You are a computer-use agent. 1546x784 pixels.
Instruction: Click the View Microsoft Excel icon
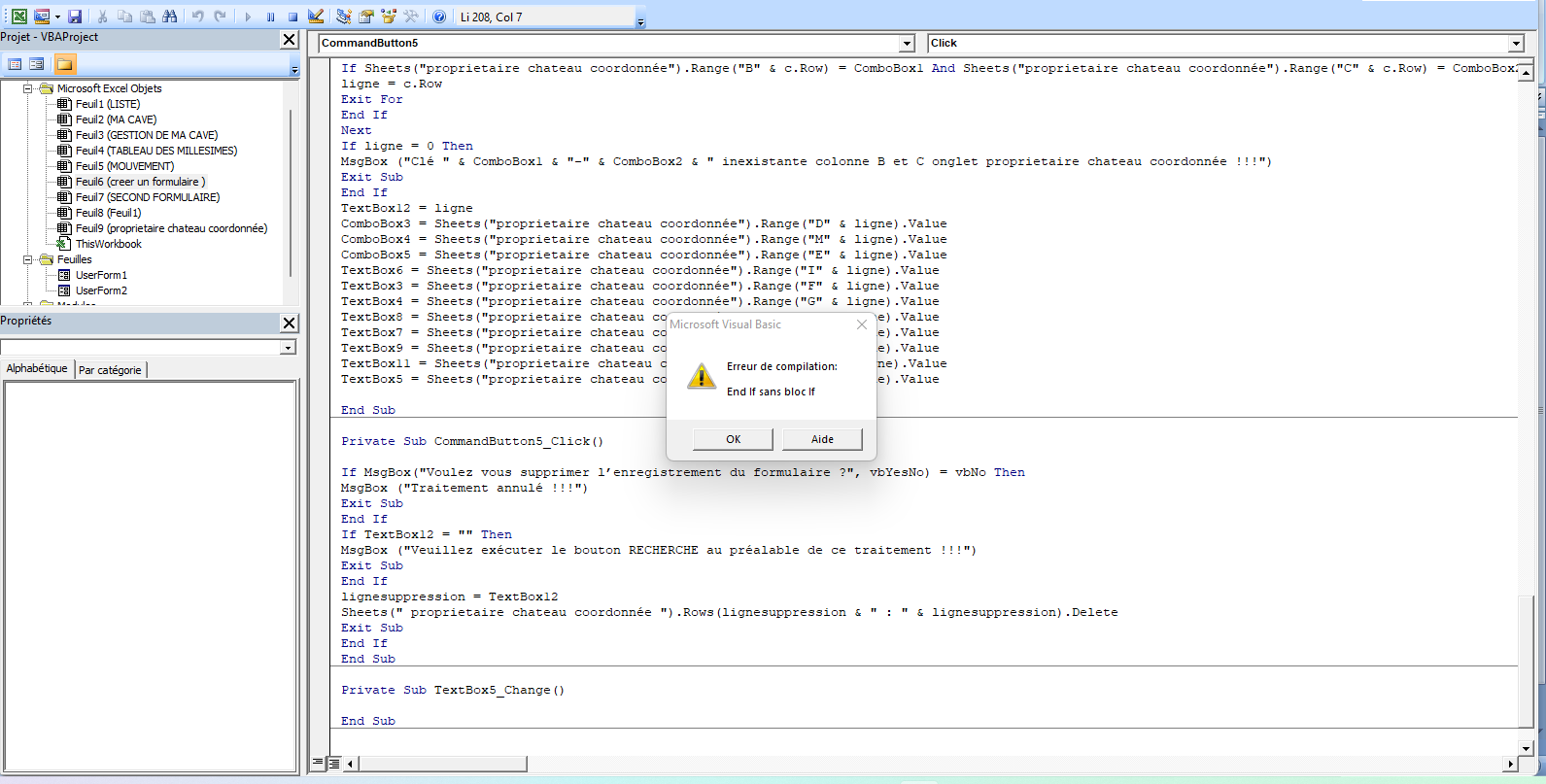click(18, 17)
